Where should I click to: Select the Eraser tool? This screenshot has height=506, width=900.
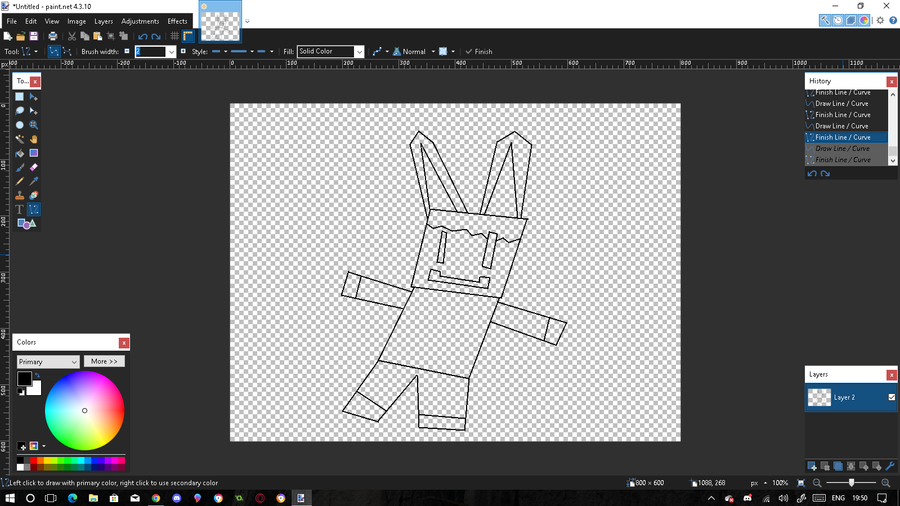point(34,168)
